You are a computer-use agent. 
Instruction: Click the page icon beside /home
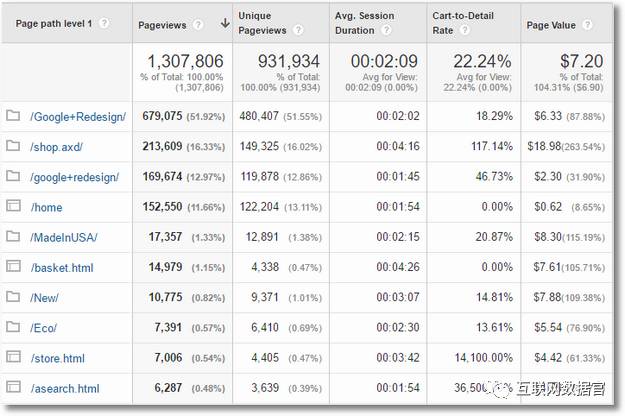(13, 206)
